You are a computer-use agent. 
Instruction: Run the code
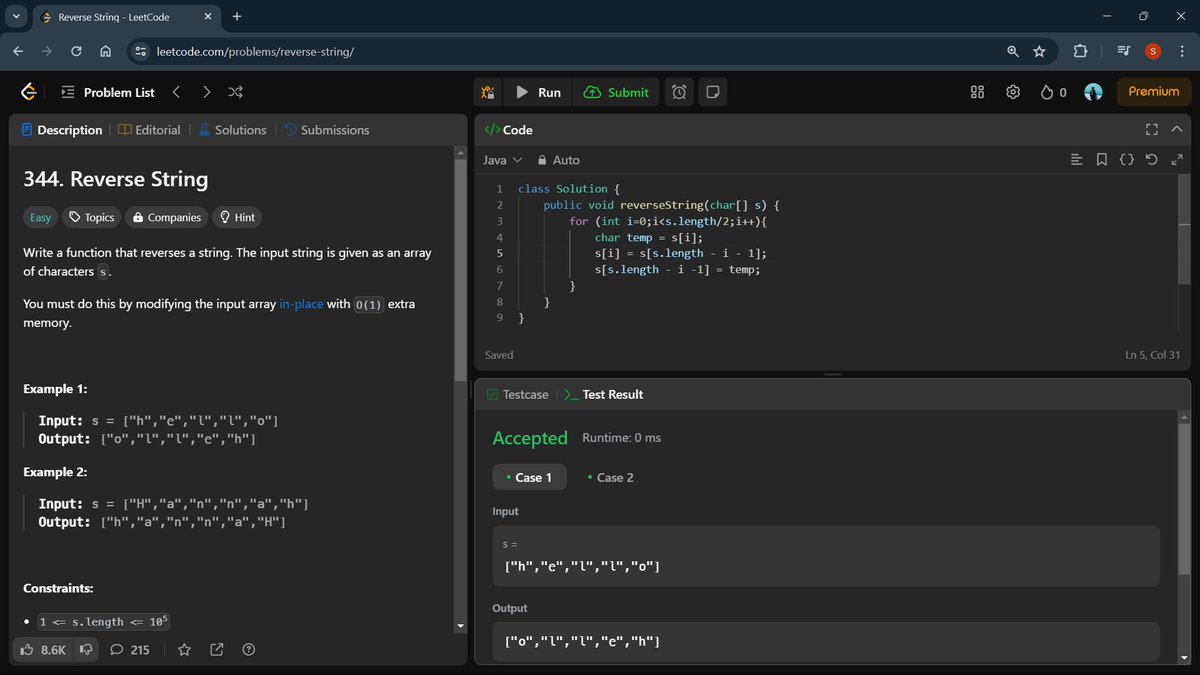(539, 92)
